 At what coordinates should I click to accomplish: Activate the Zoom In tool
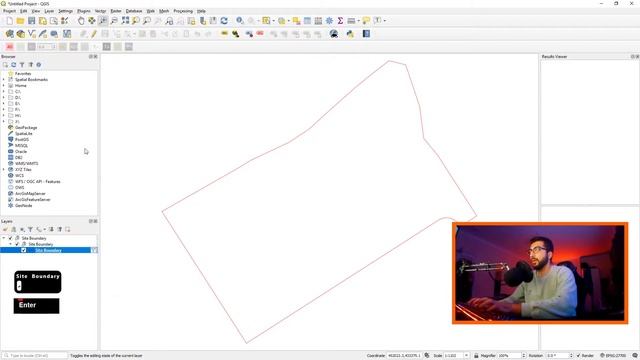tap(103, 21)
